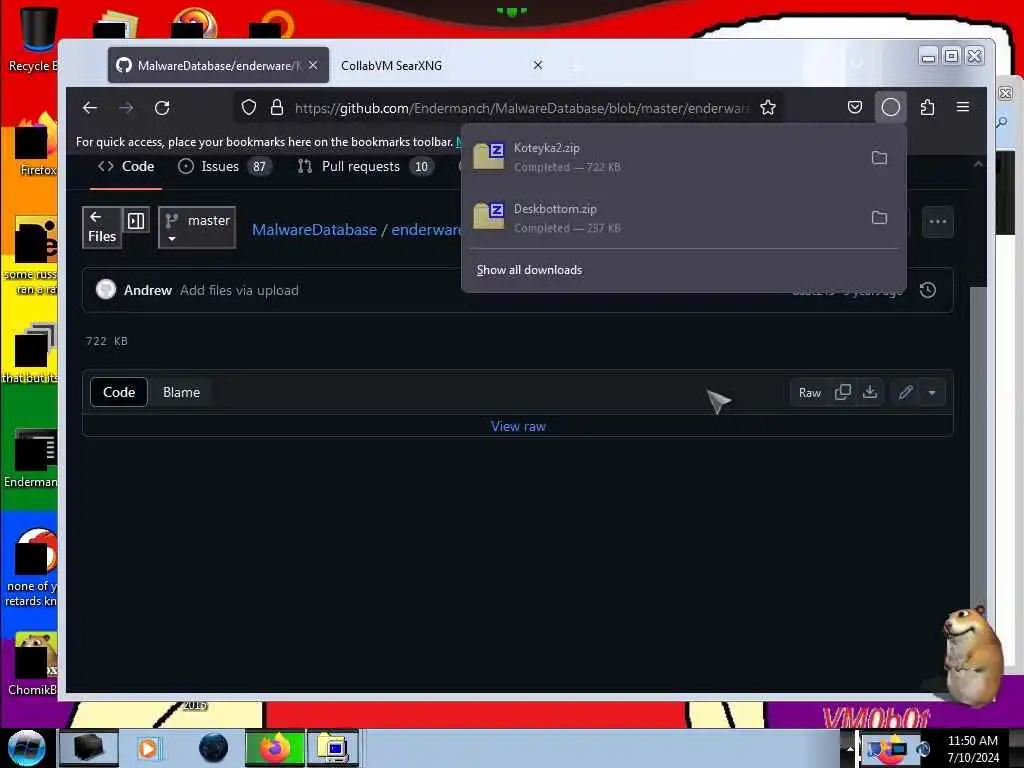The height and width of the screenshot is (768, 1024).
Task: Close the CollabVM SearXNG tab
Action: (537, 65)
